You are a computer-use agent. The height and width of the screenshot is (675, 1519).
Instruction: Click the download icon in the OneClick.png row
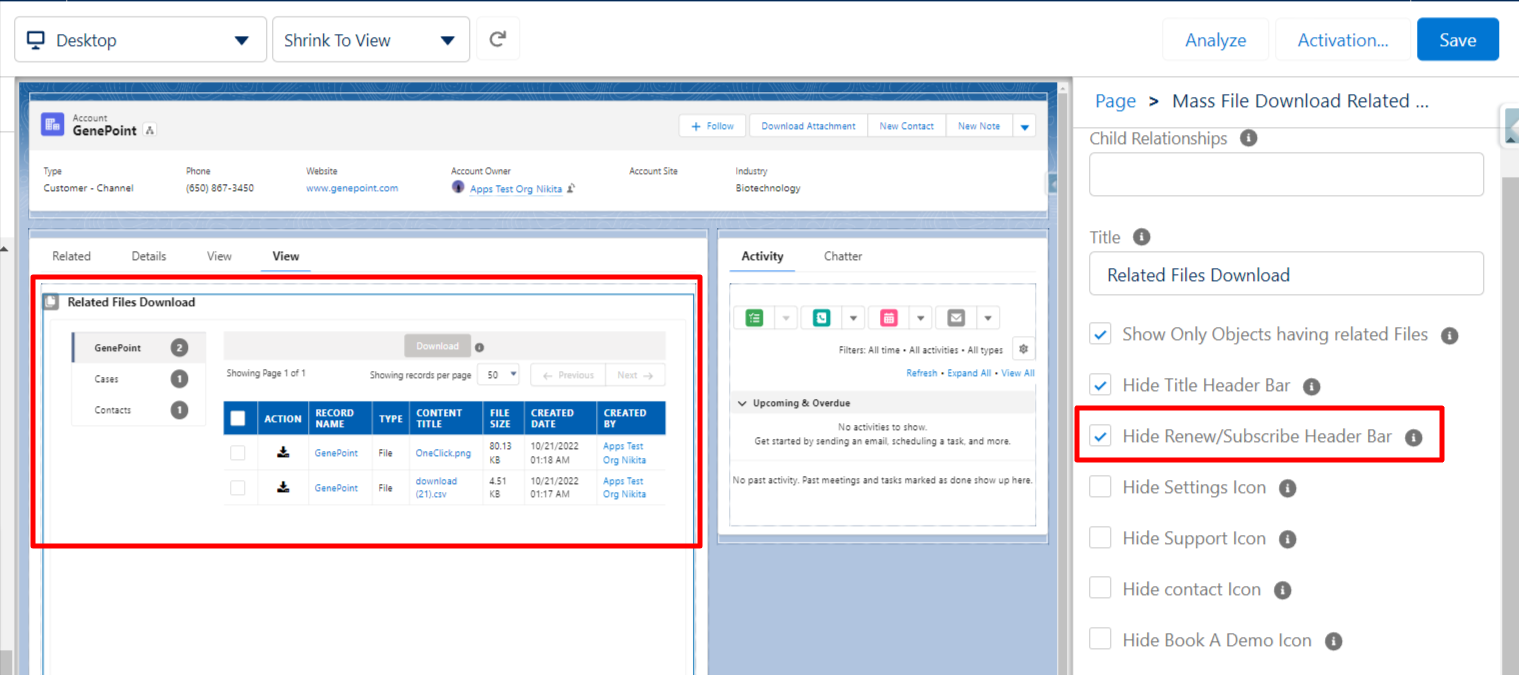[x=283, y=453]
